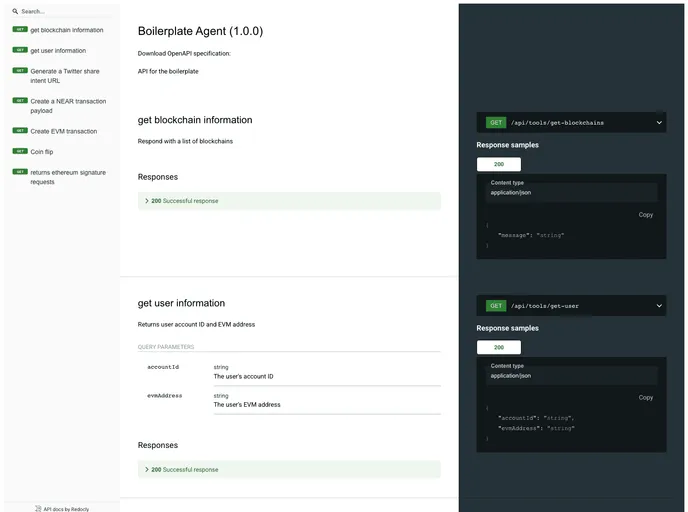Click GET badge beside 'Coin flip'

[x=20, y=151]
